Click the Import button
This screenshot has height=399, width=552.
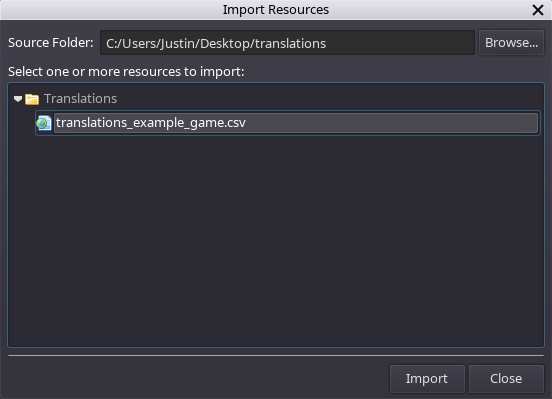427,379
